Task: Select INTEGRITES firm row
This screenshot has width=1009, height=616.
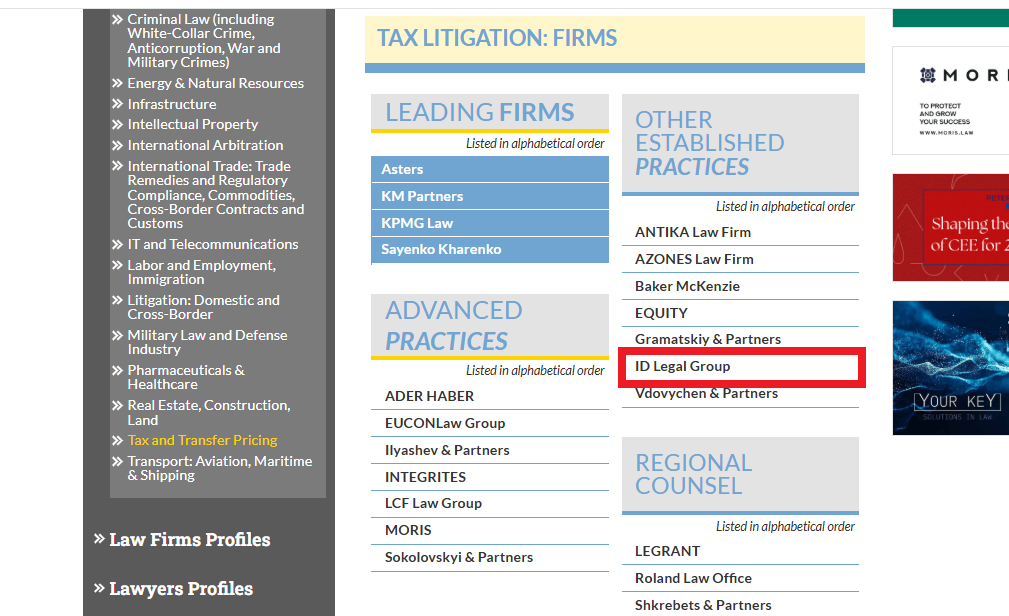Action: (490, 477)
